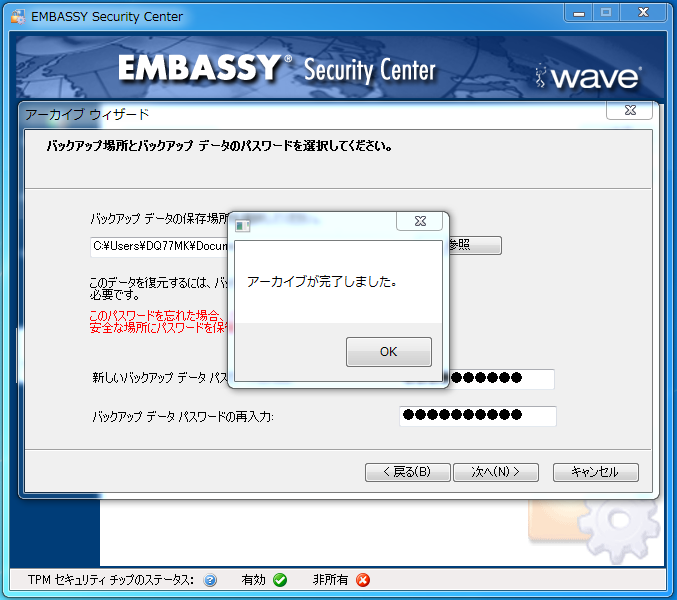
Task: Click the Wave logo in the banner
Action: (x=588, y=77)
